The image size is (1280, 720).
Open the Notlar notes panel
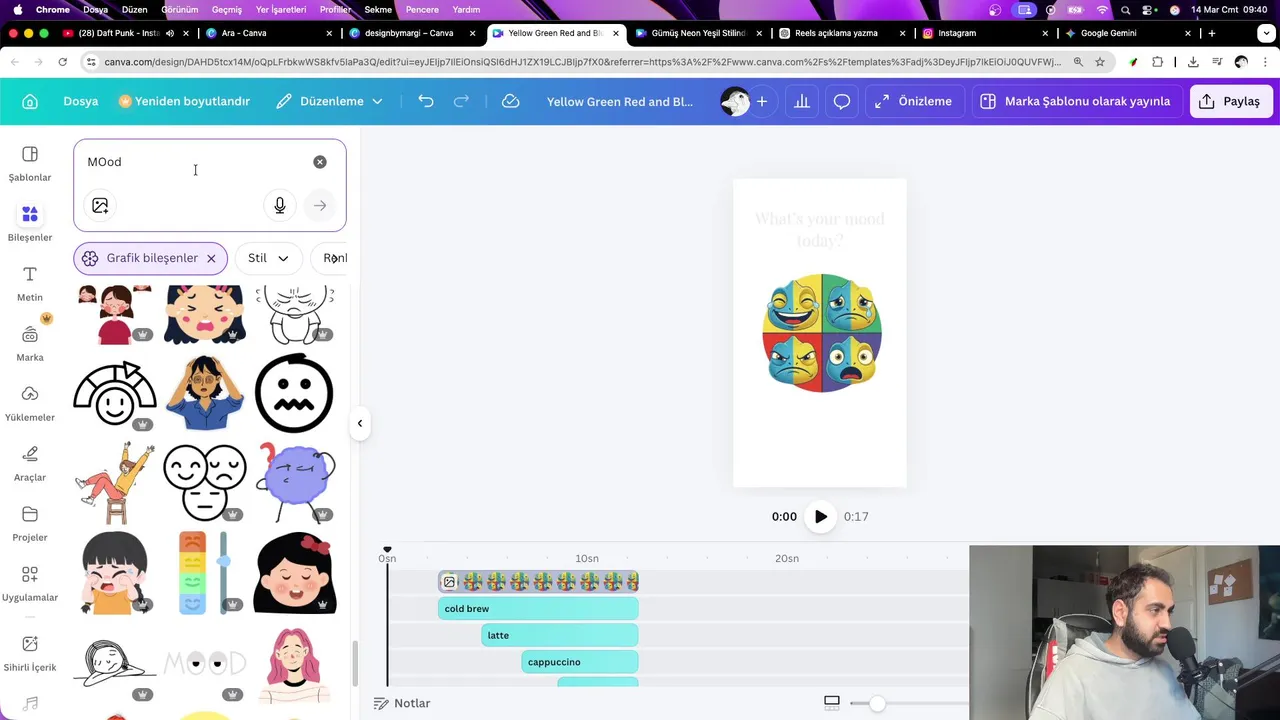coord(402,703)
